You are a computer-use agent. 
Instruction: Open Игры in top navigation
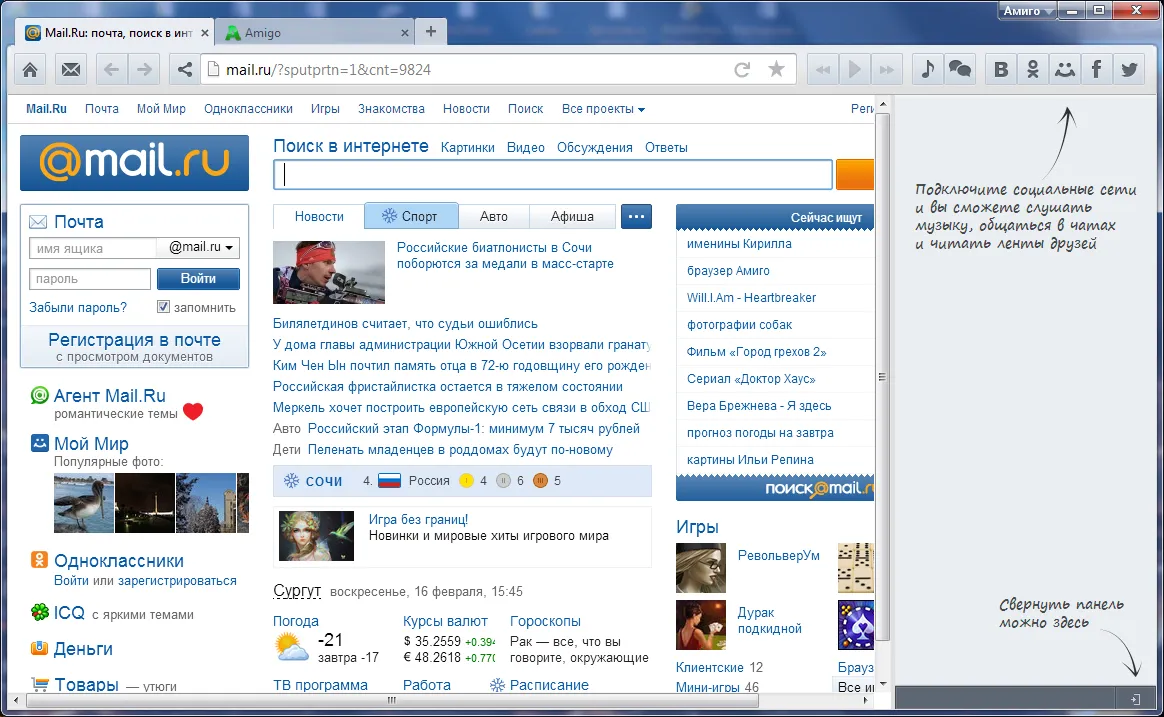[x=325, y=108]
